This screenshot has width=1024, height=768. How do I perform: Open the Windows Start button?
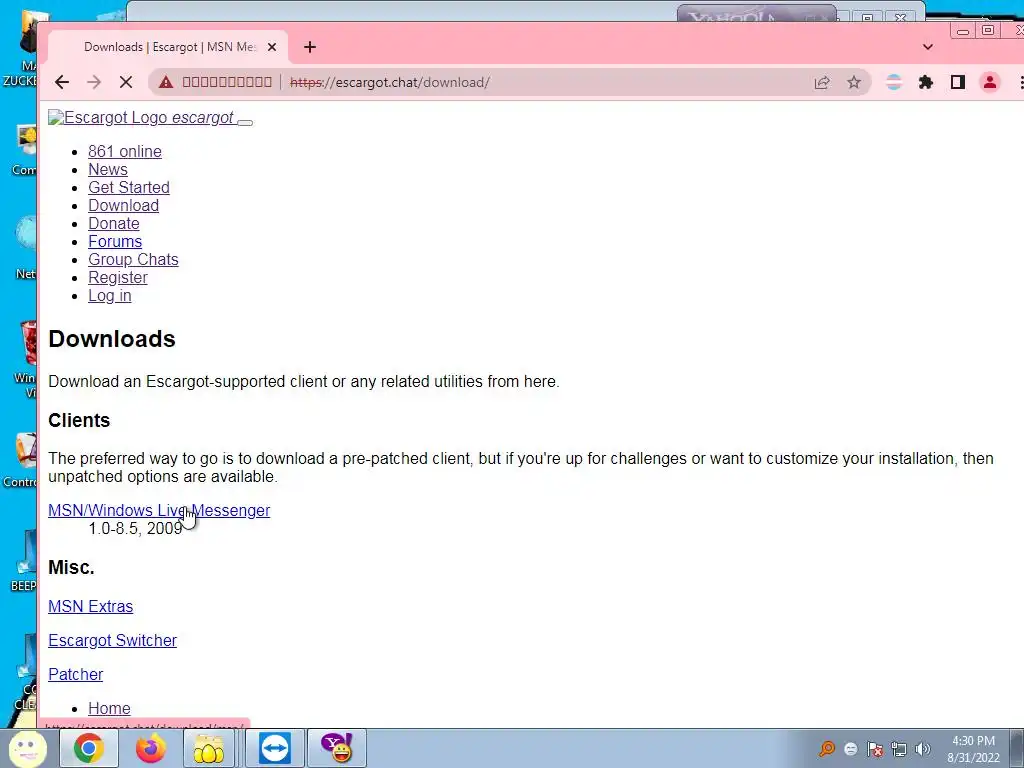click(27, 748)
